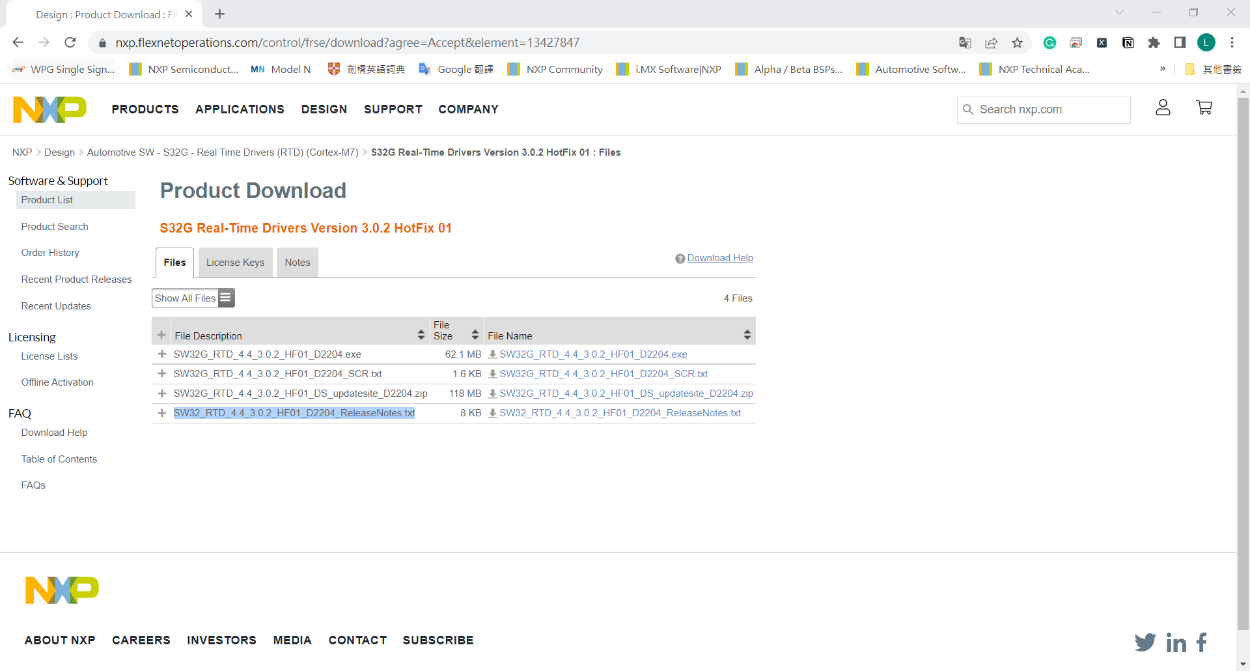Show overflow bookmarks with double chevron
The height and width of the screenshot is (671, 1250).
pyautogui.click(x=1163, y=69)
